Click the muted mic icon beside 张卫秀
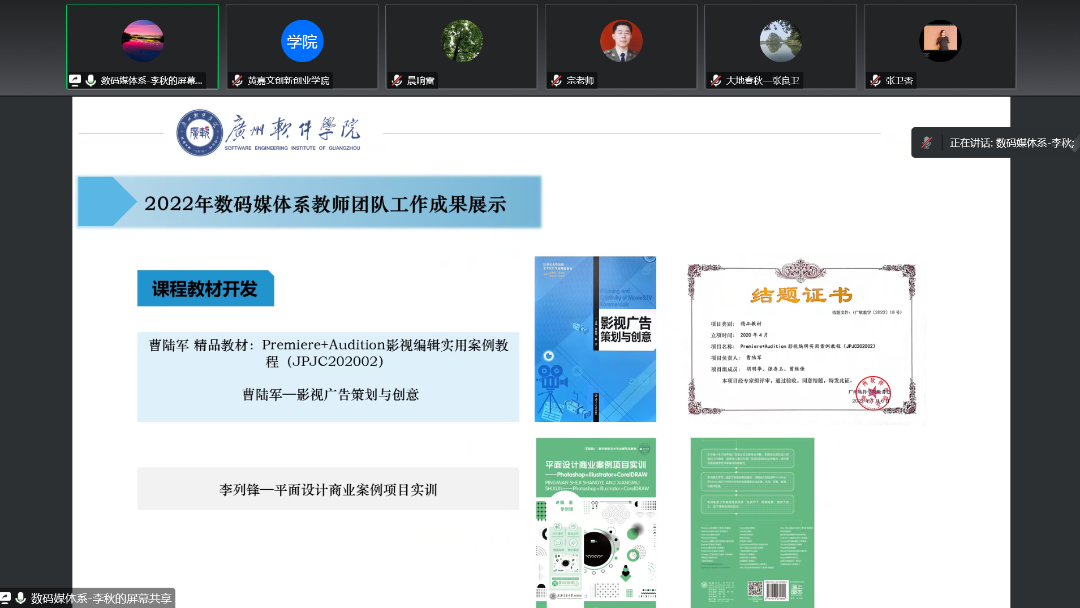This screenshot has width=1080, height=608. [x=875, y=80]
